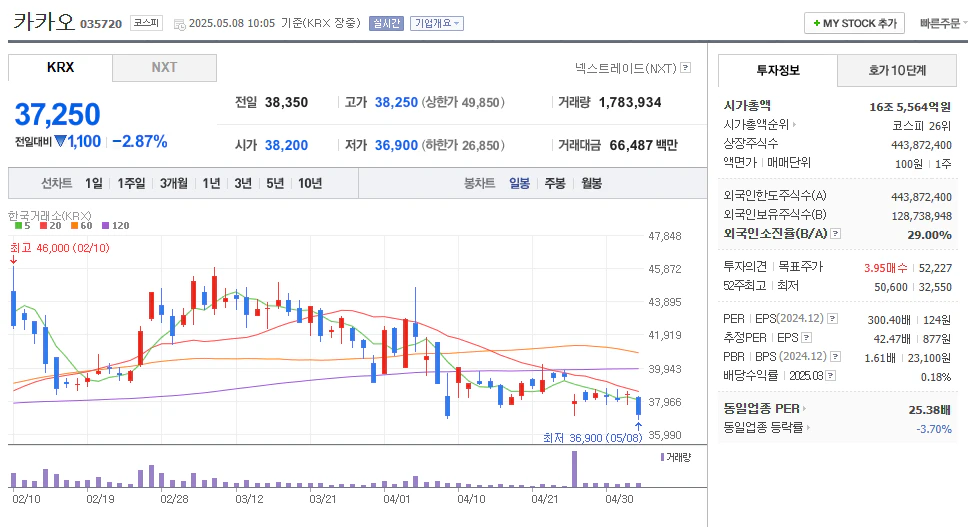Open PBR BPS(2024.12) help icon
The height and width of the screenshot is (527, 974).
[x=835, y=356]
